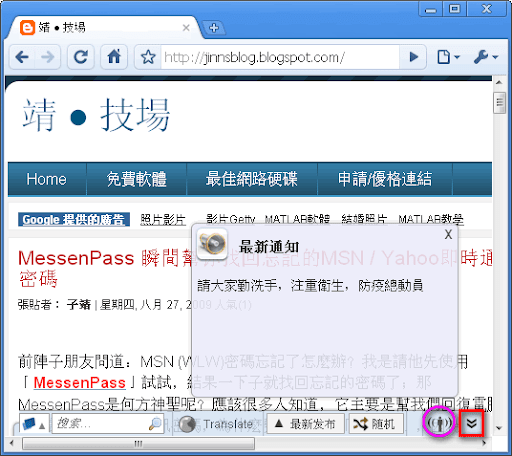Viewport: 512px width, 456px height.
Task: Open the 最佳網路硬碟 navigation item
Action: [x=252, y=179]
